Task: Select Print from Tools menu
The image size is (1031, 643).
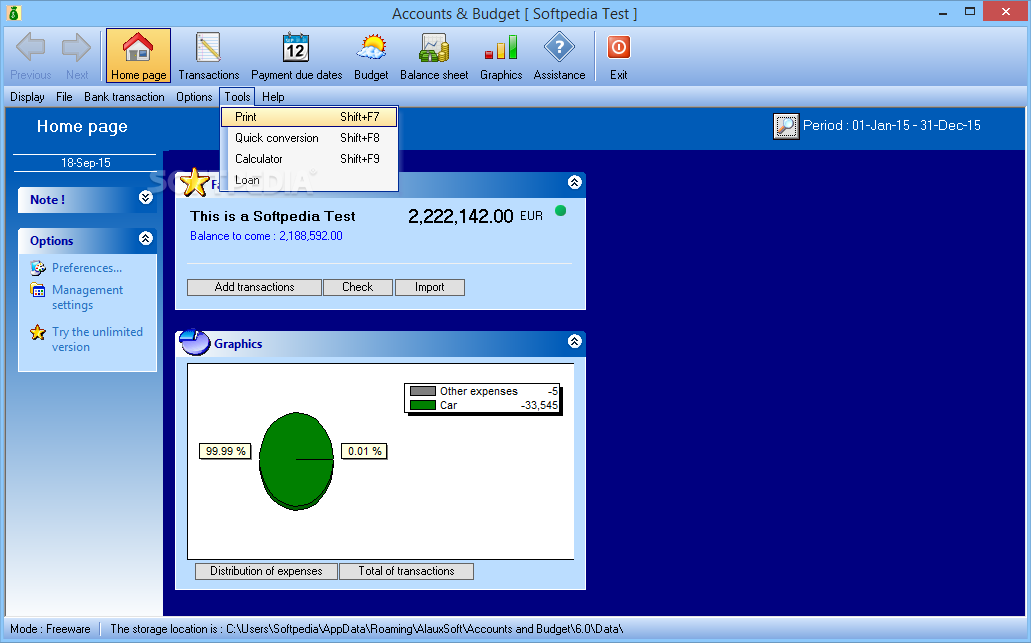Action: point(309,117)
